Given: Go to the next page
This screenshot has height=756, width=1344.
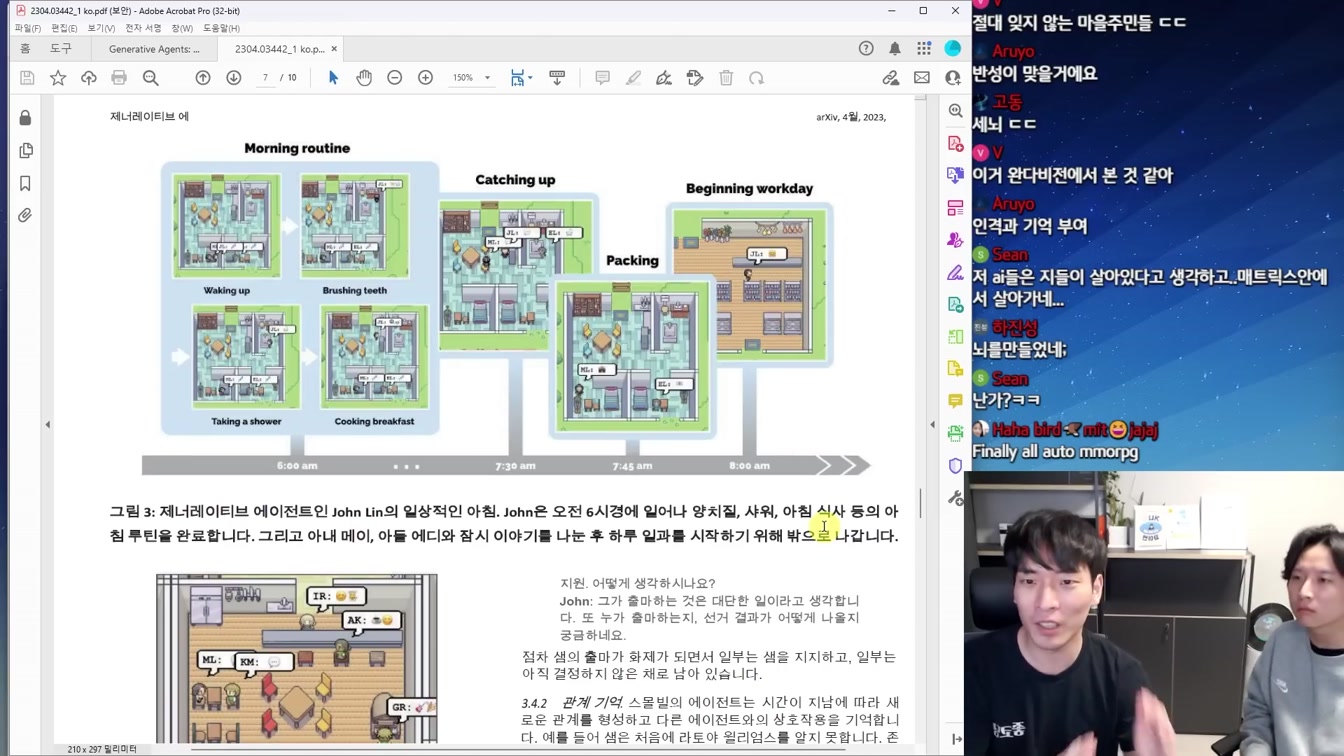Looking at the screenshot, I should pos(234,78).
